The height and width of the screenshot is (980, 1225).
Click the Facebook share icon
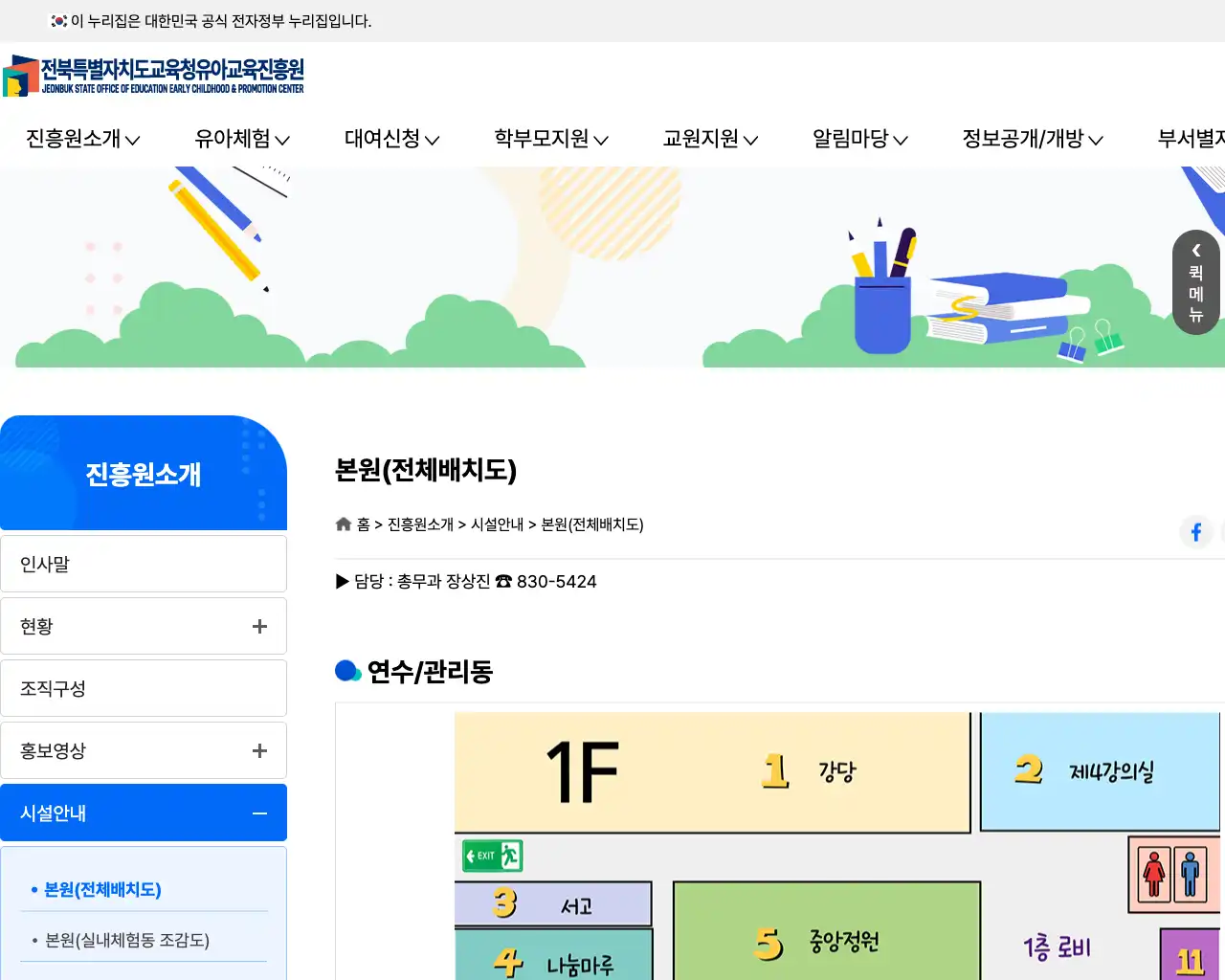[1195, 532]
